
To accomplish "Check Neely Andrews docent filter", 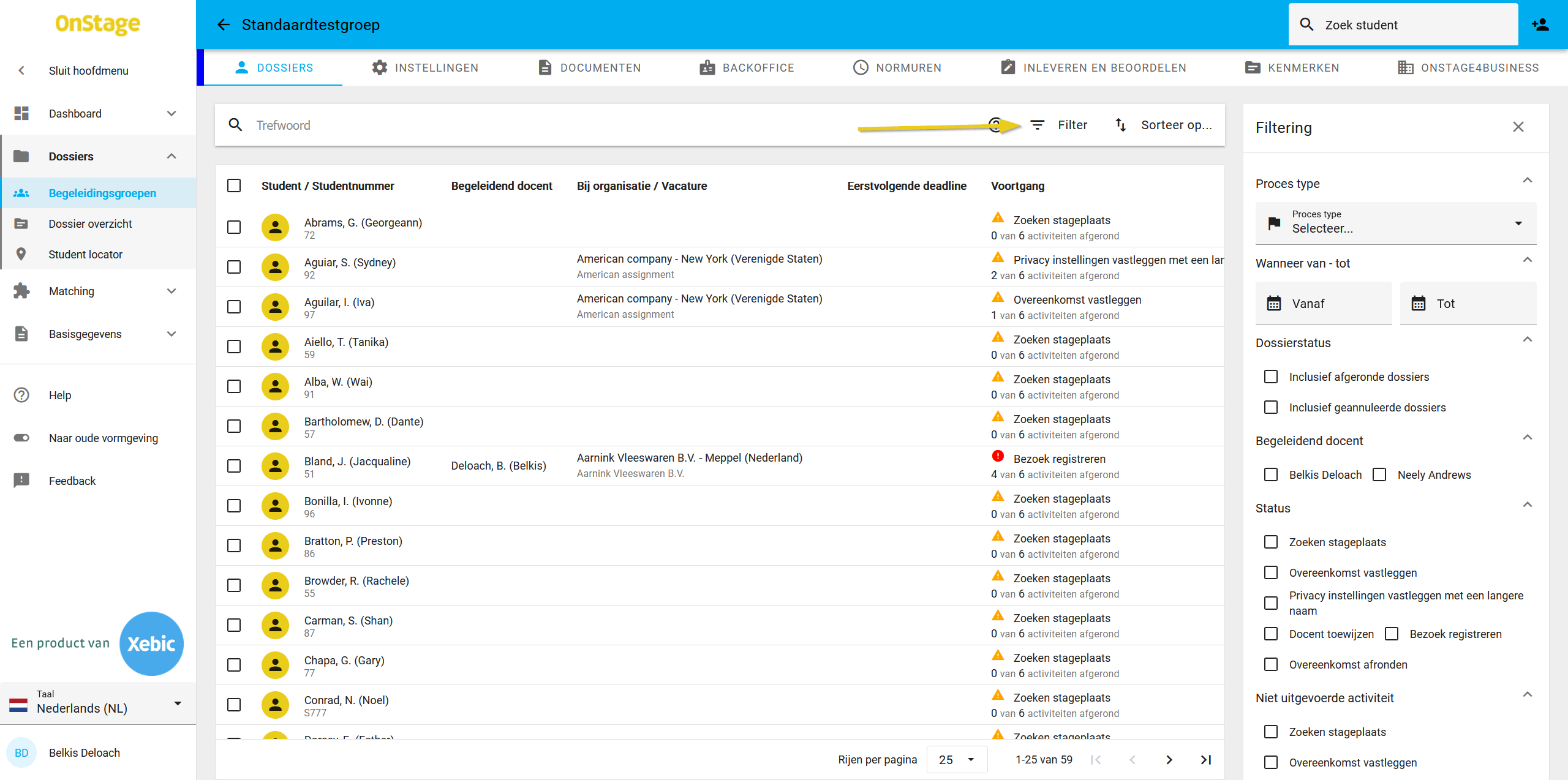I will [x=1379, y=474].
